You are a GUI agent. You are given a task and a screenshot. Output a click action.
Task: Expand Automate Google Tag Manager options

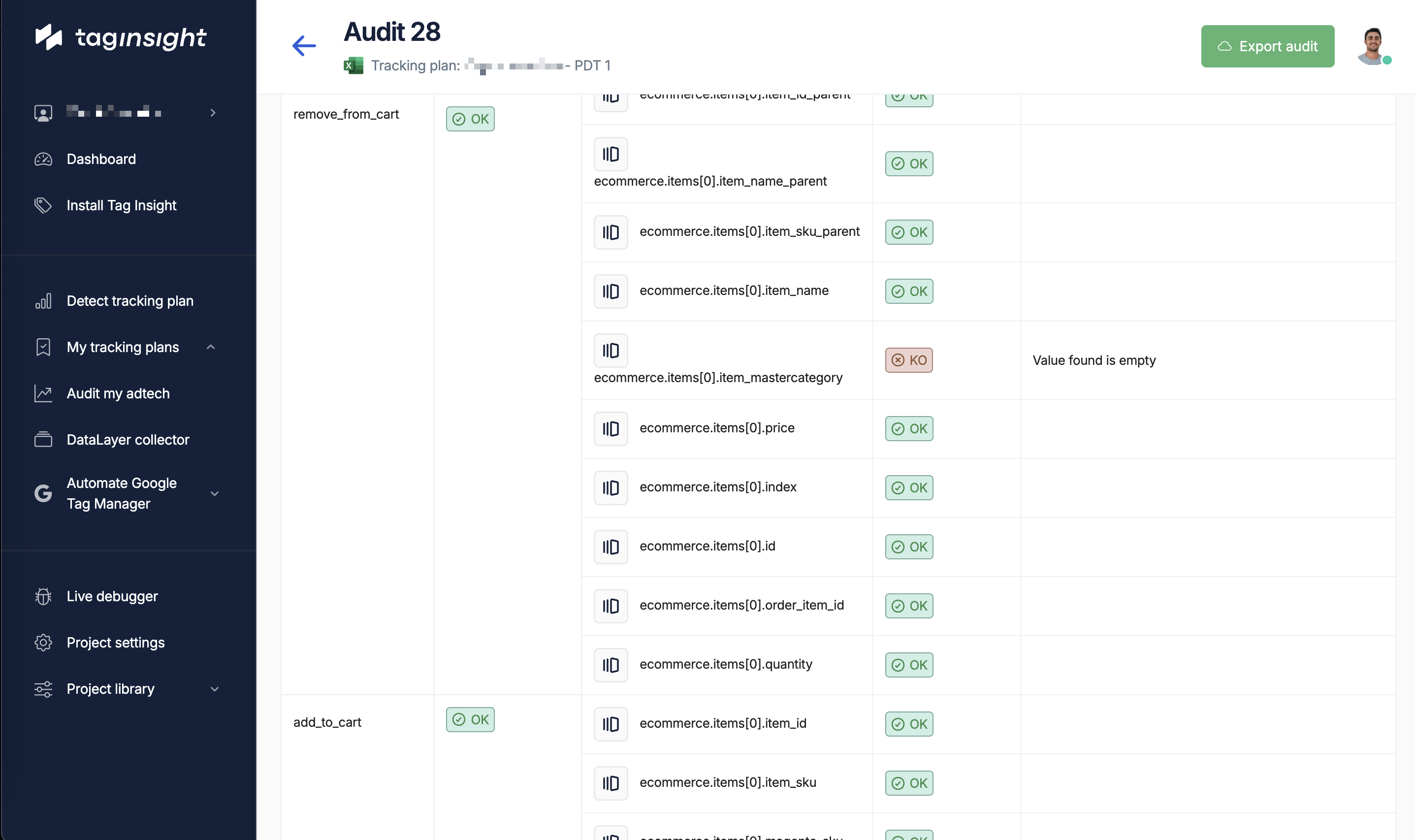pos(214,493)
